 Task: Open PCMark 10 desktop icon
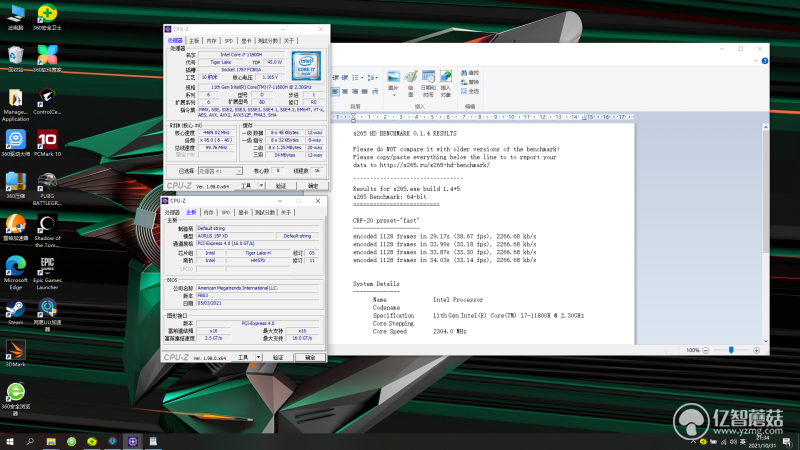47,143
